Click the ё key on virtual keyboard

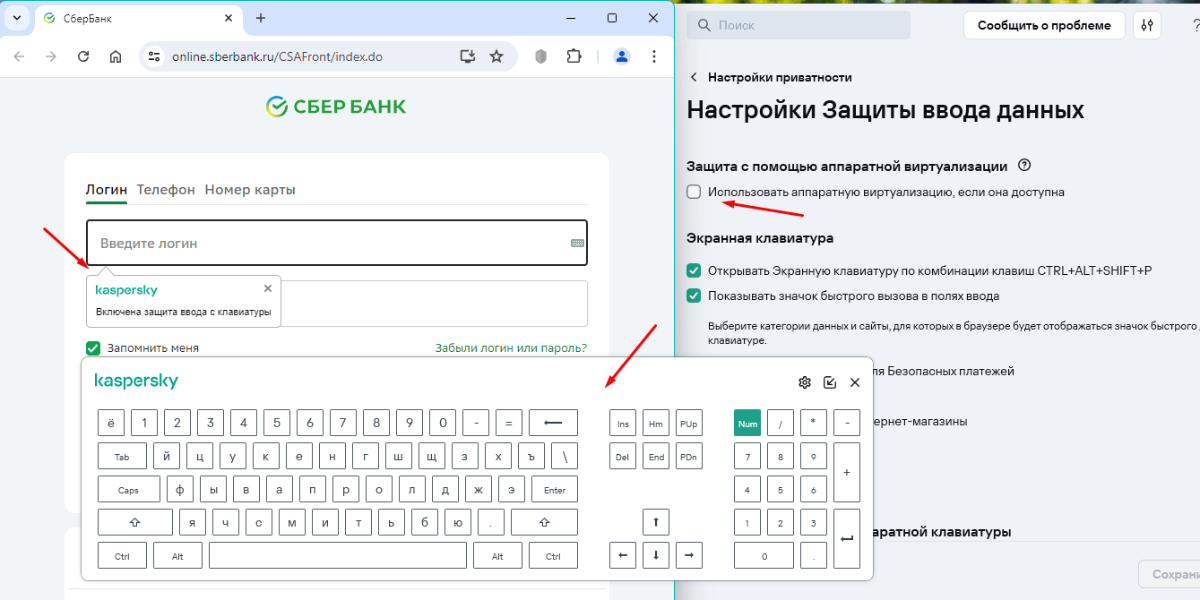pyautogui.click(x=111, y=423)
